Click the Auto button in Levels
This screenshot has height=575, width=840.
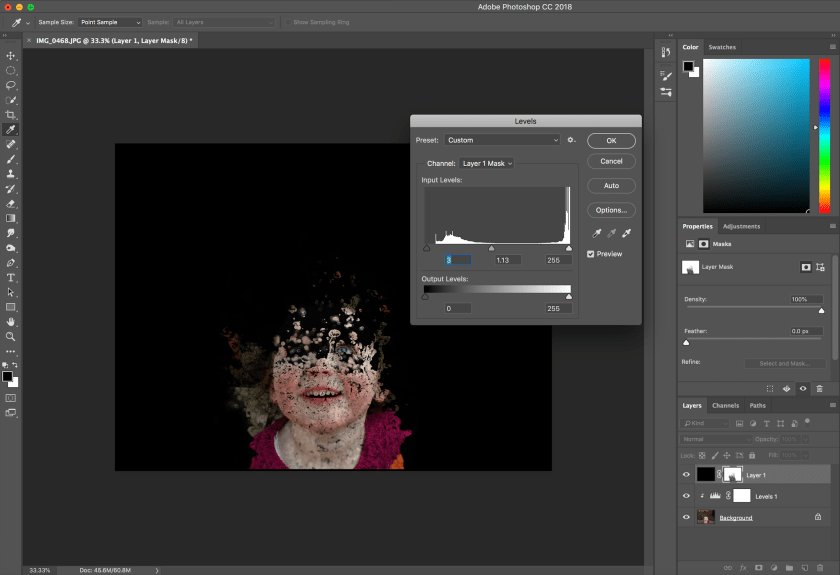[611, 185]
